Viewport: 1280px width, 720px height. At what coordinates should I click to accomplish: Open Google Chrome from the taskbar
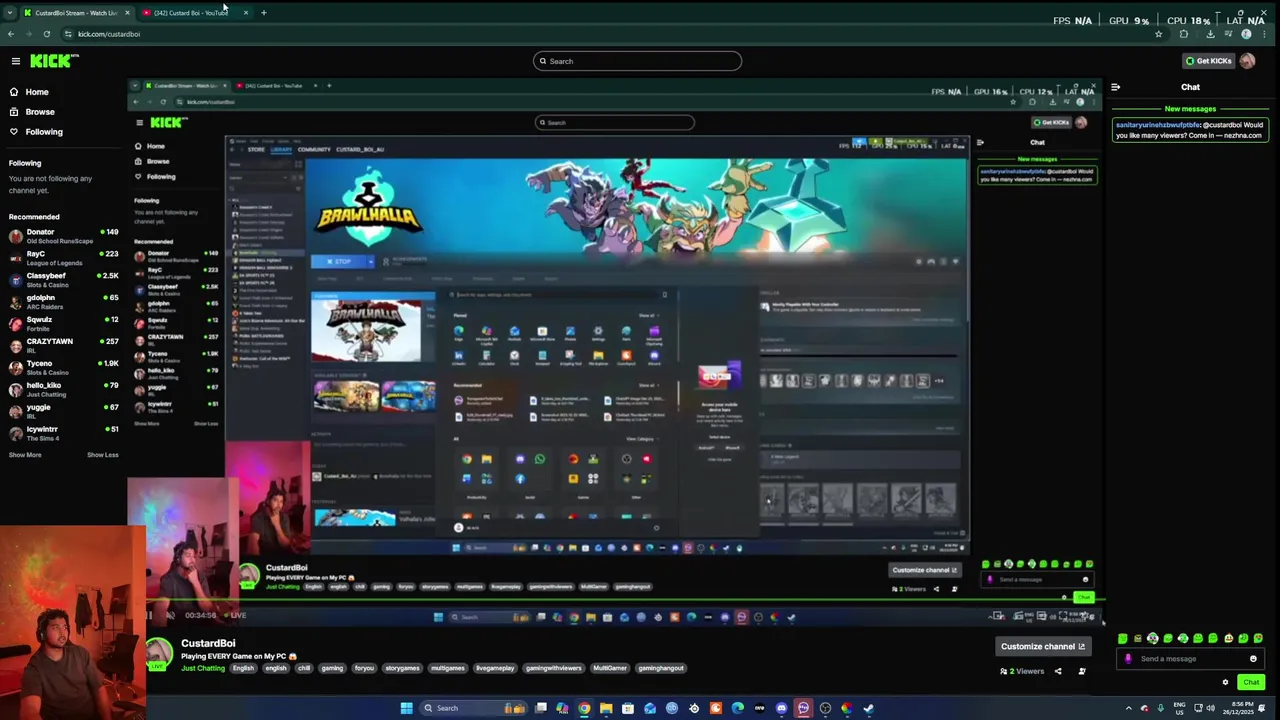click(x=584, y=708)
